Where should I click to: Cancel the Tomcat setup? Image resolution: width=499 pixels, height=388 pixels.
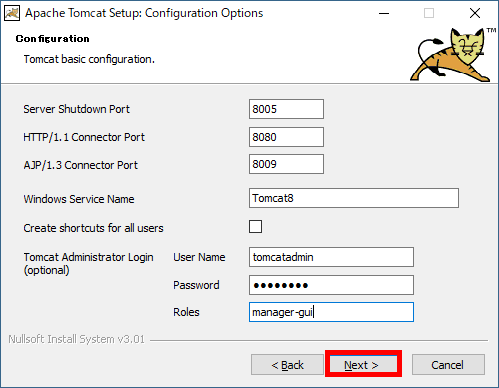tap(448, 365)
